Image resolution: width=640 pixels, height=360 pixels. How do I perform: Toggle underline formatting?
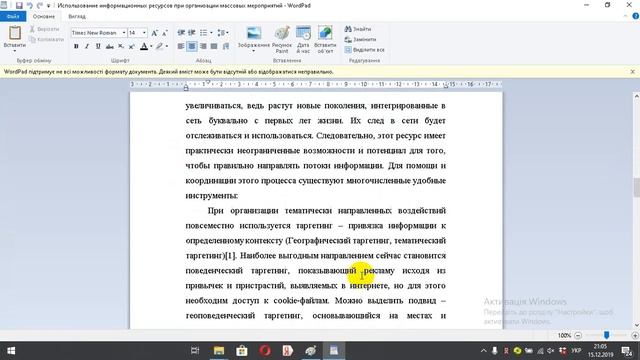tap(98, 47)
